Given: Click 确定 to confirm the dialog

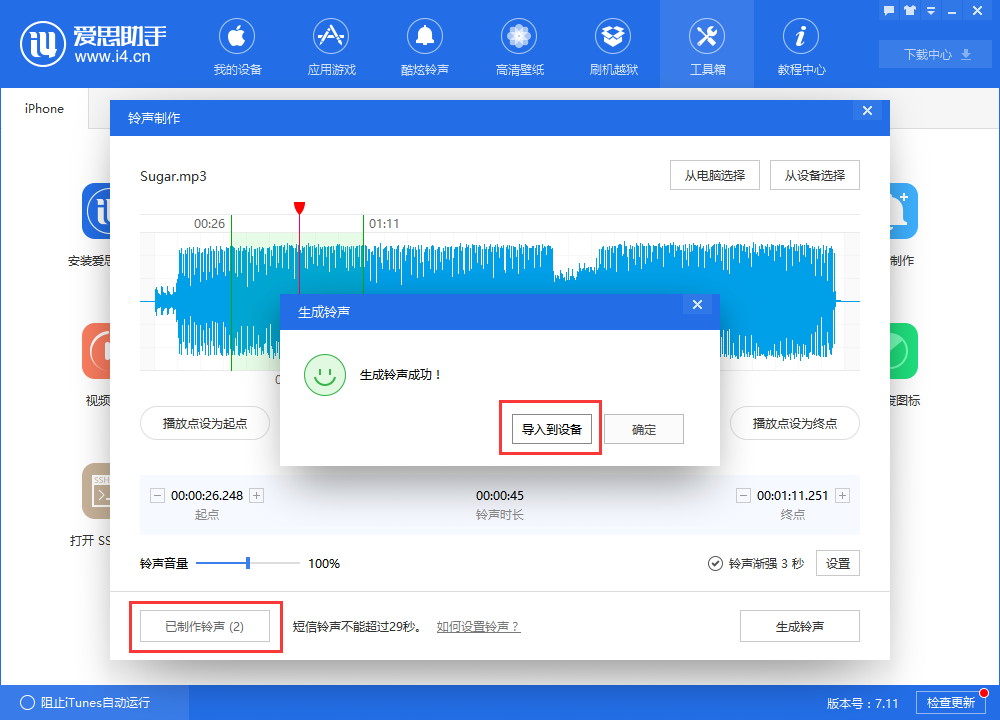Looking at the screenshot, I should 644,429.
